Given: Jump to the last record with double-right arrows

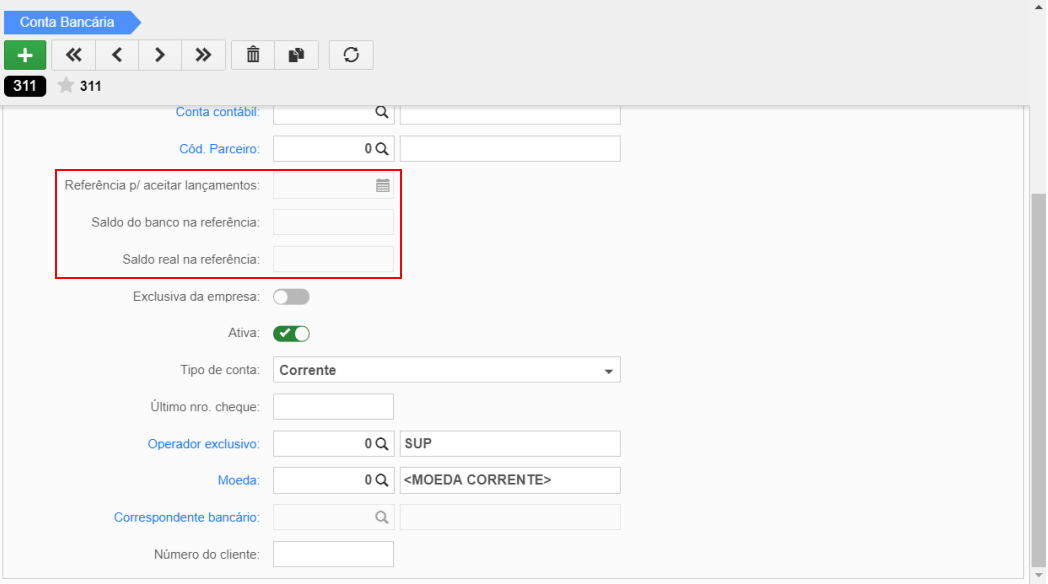Looking at the screenshot, I should 203,55.
